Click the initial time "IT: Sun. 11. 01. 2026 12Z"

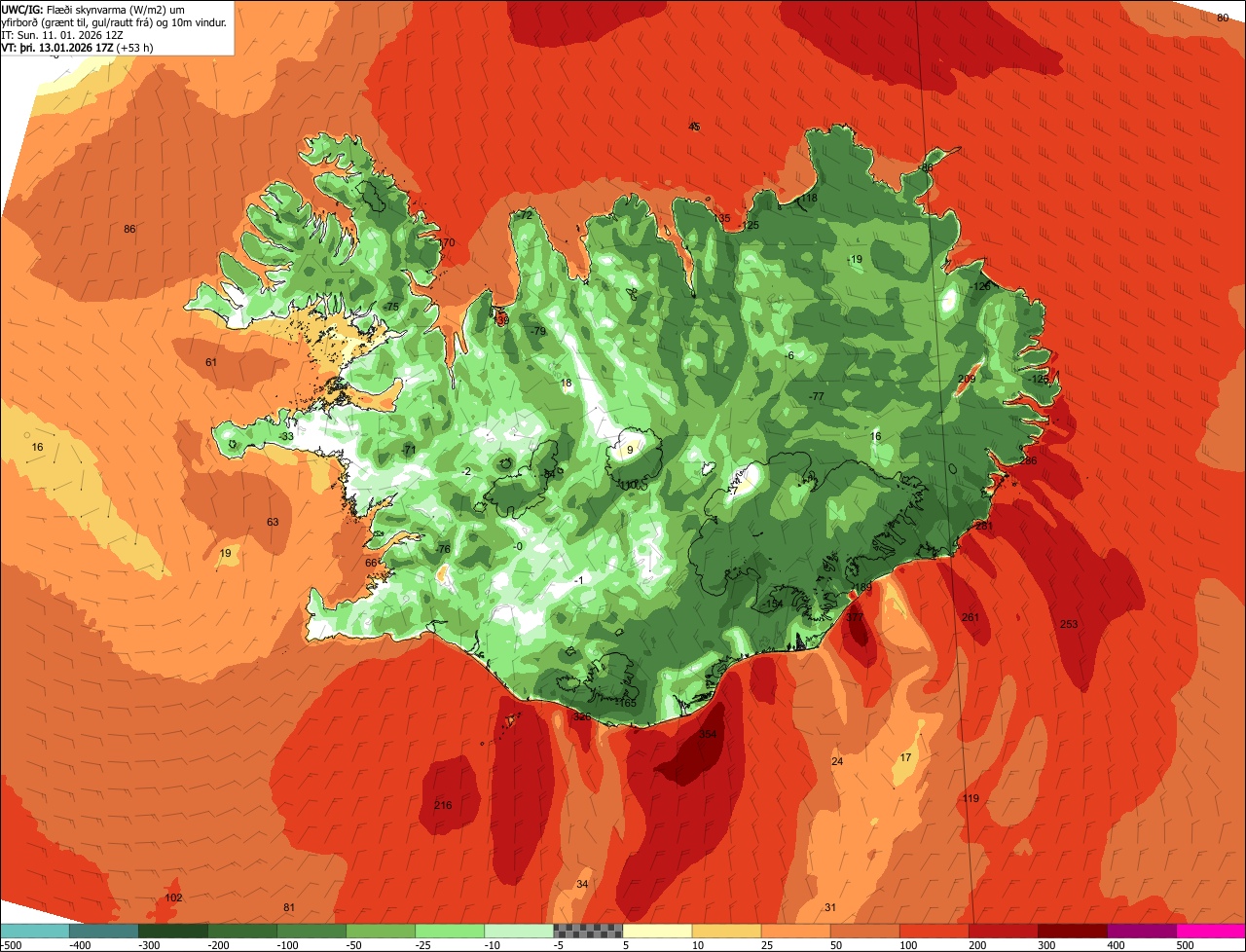pos(62,35)
